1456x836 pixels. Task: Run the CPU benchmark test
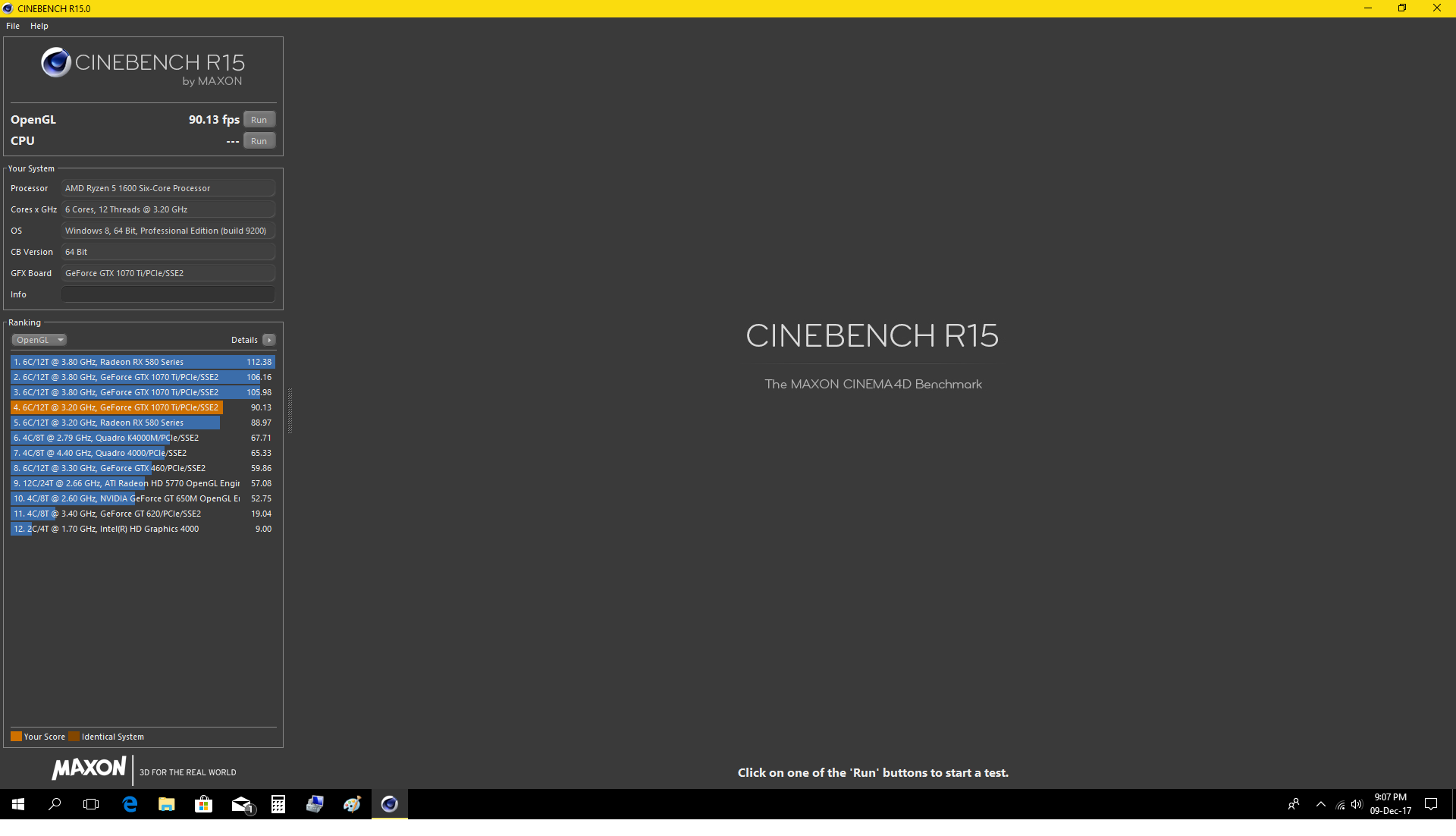259,141
